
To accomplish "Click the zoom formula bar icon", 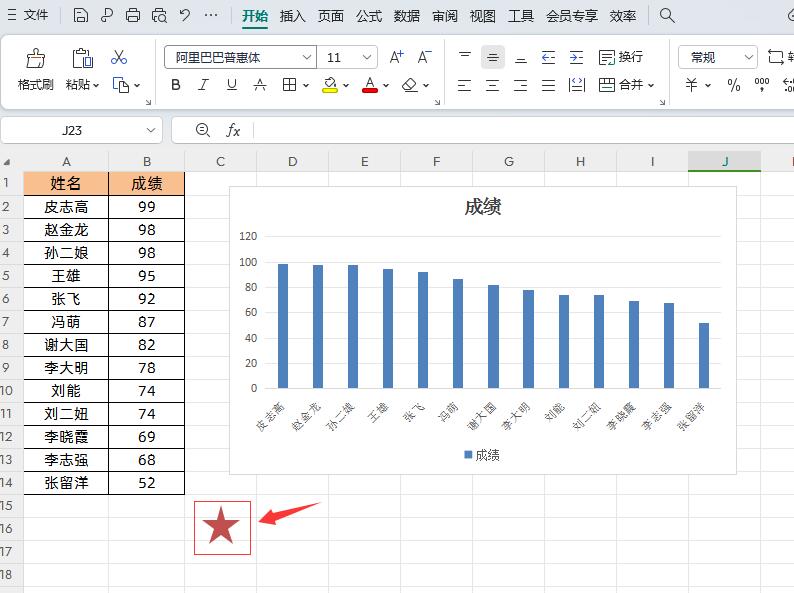I will pyautogui.click(x=203, y=130).
